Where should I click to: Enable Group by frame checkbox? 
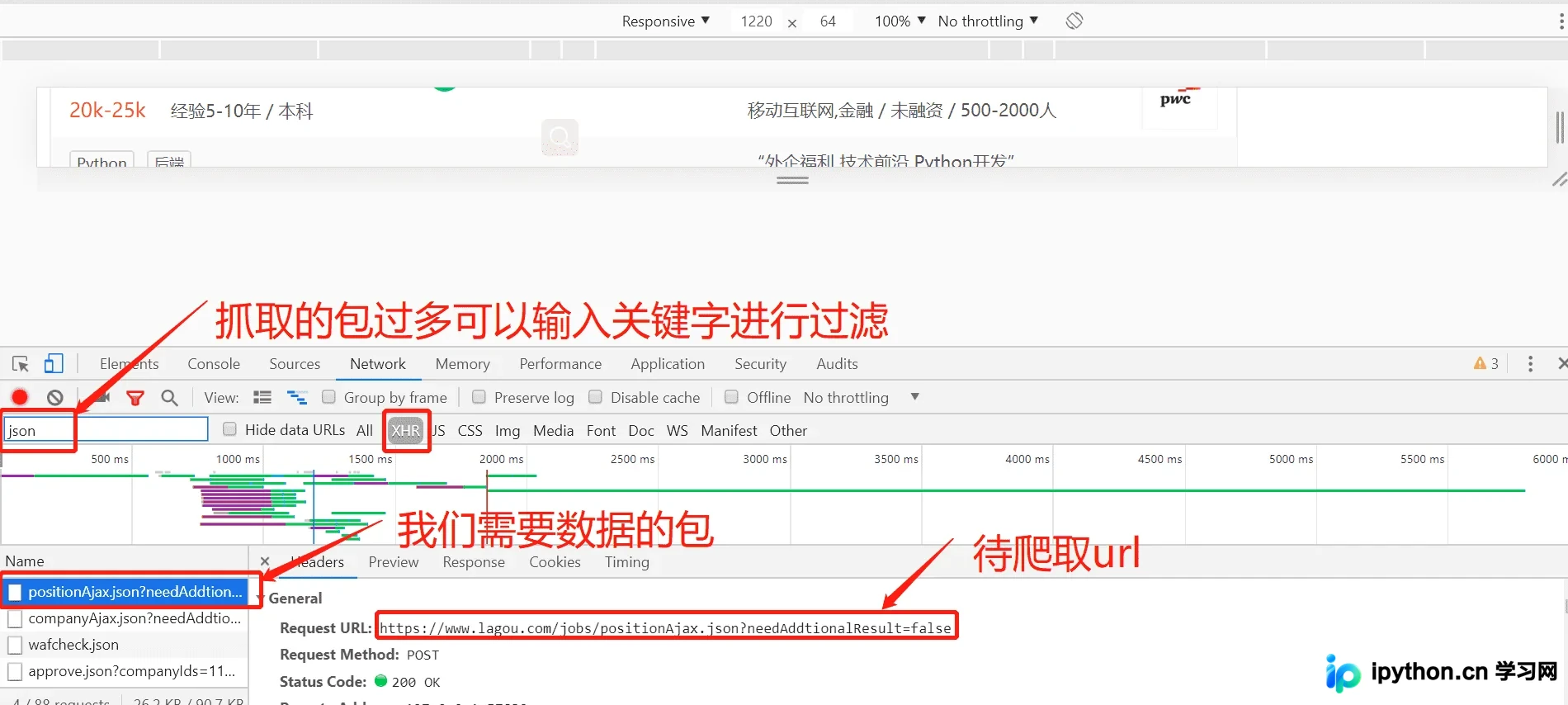(328, 397)
